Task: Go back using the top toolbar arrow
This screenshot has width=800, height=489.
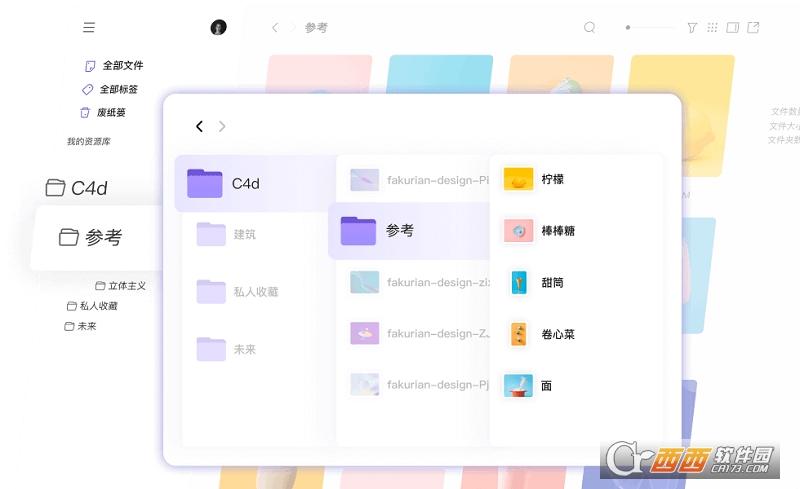Action: click(275, 28)
